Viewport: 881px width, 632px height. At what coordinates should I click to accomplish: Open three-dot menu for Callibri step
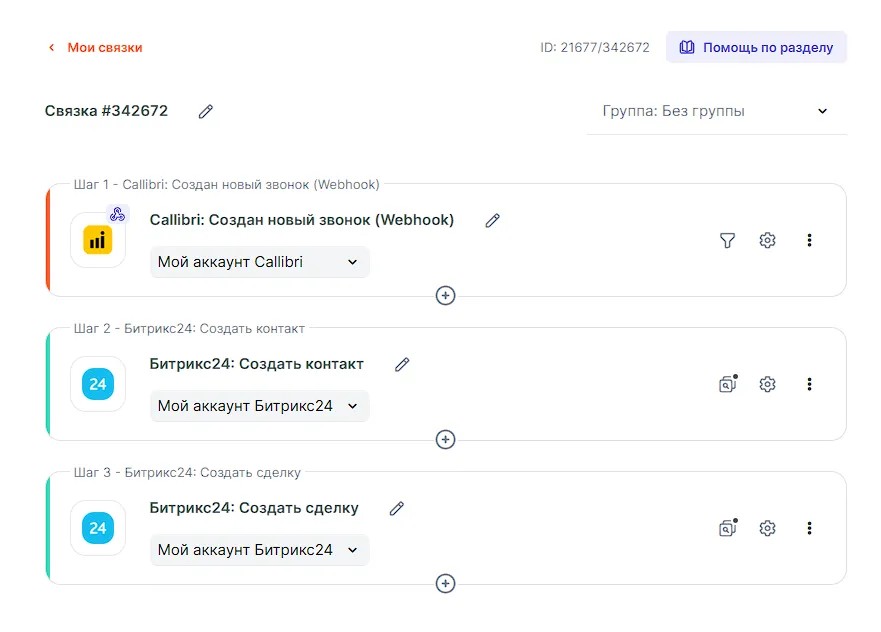[809, 240]
